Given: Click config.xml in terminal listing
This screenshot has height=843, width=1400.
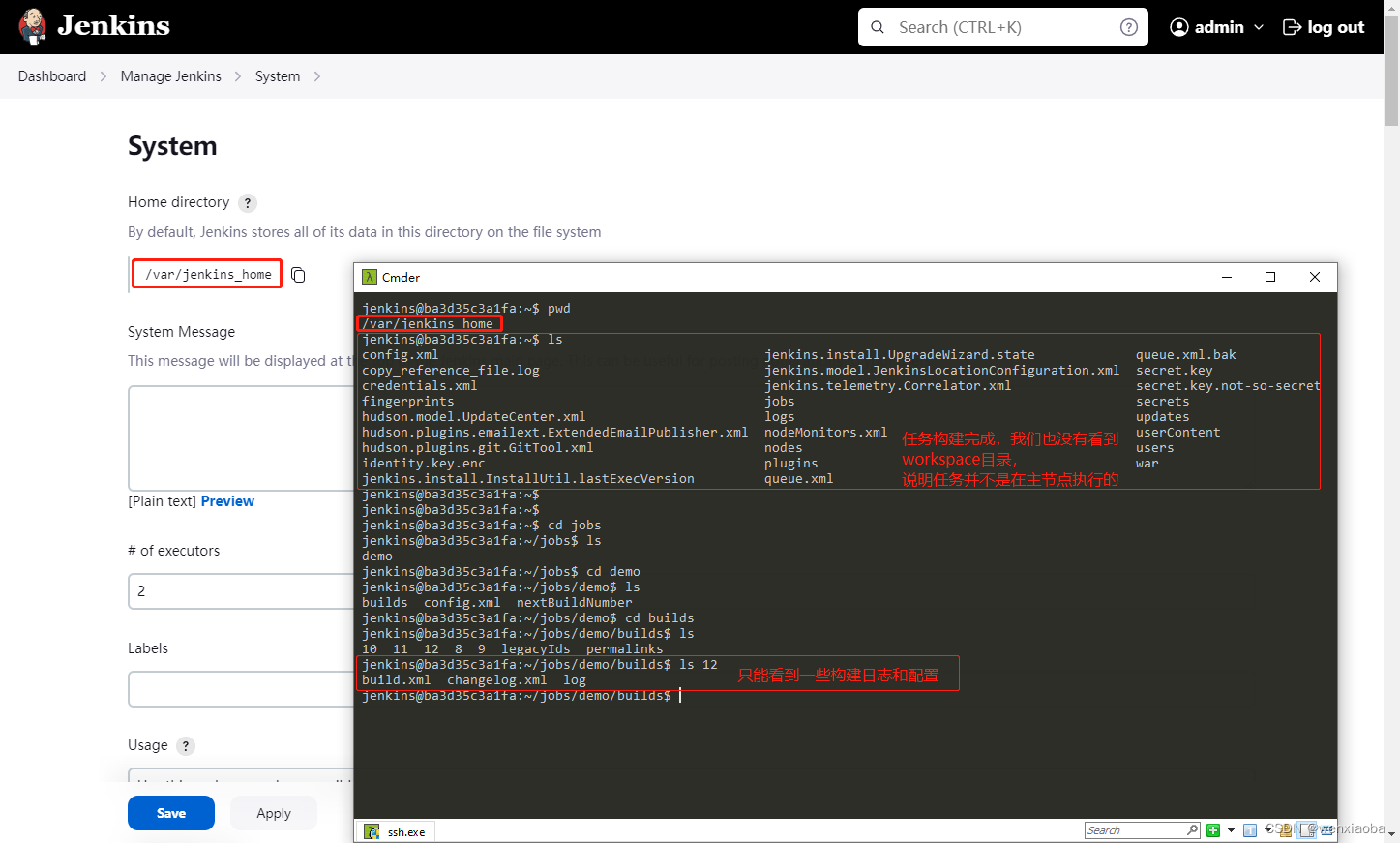Looking at the screenshot, I should pyautogui.click(x=401, y=355).
